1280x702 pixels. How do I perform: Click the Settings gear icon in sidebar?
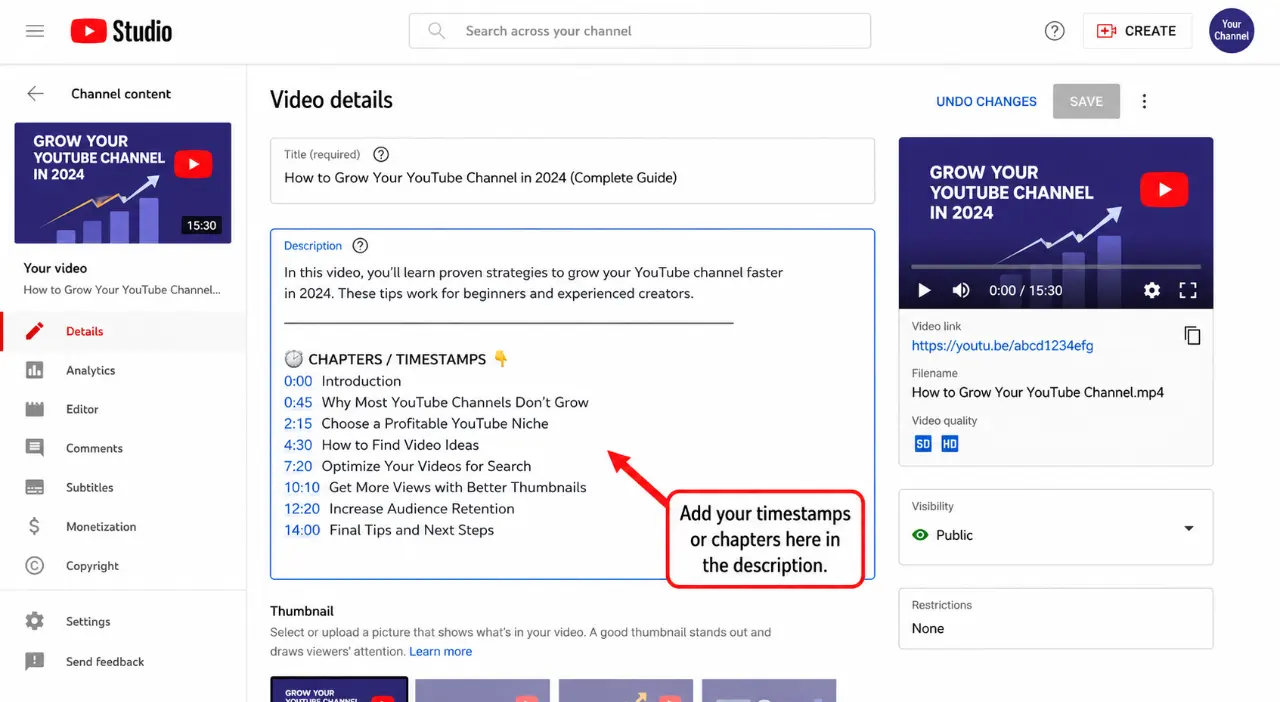[35, 621]
